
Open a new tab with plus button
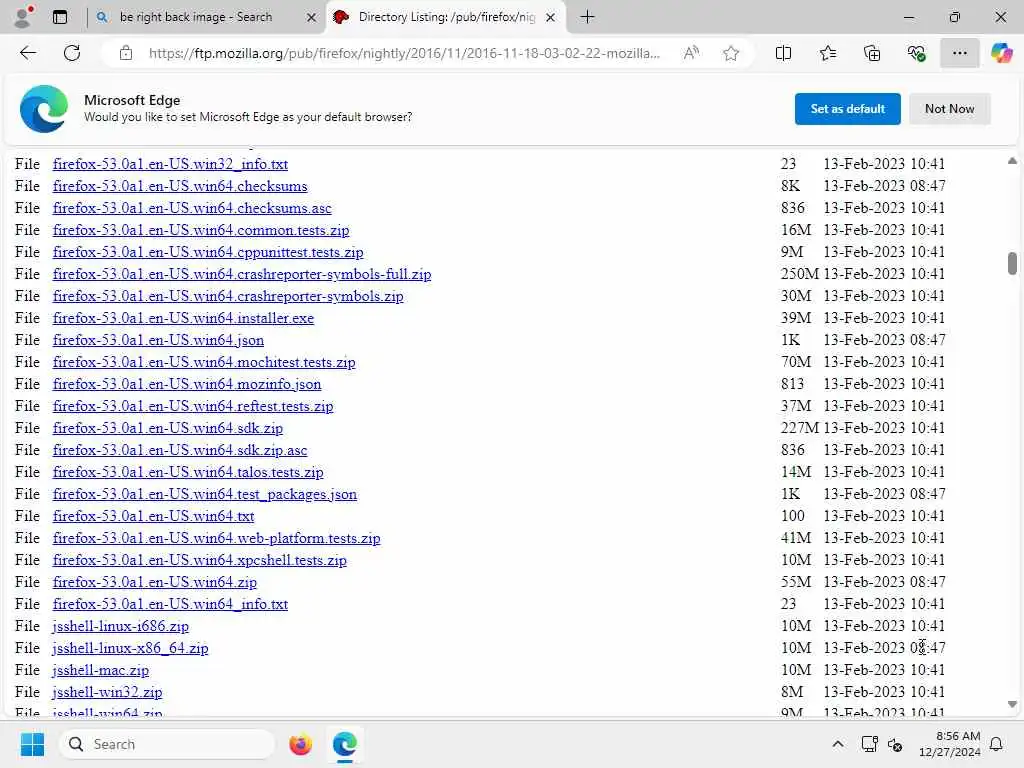pos(587,17)
